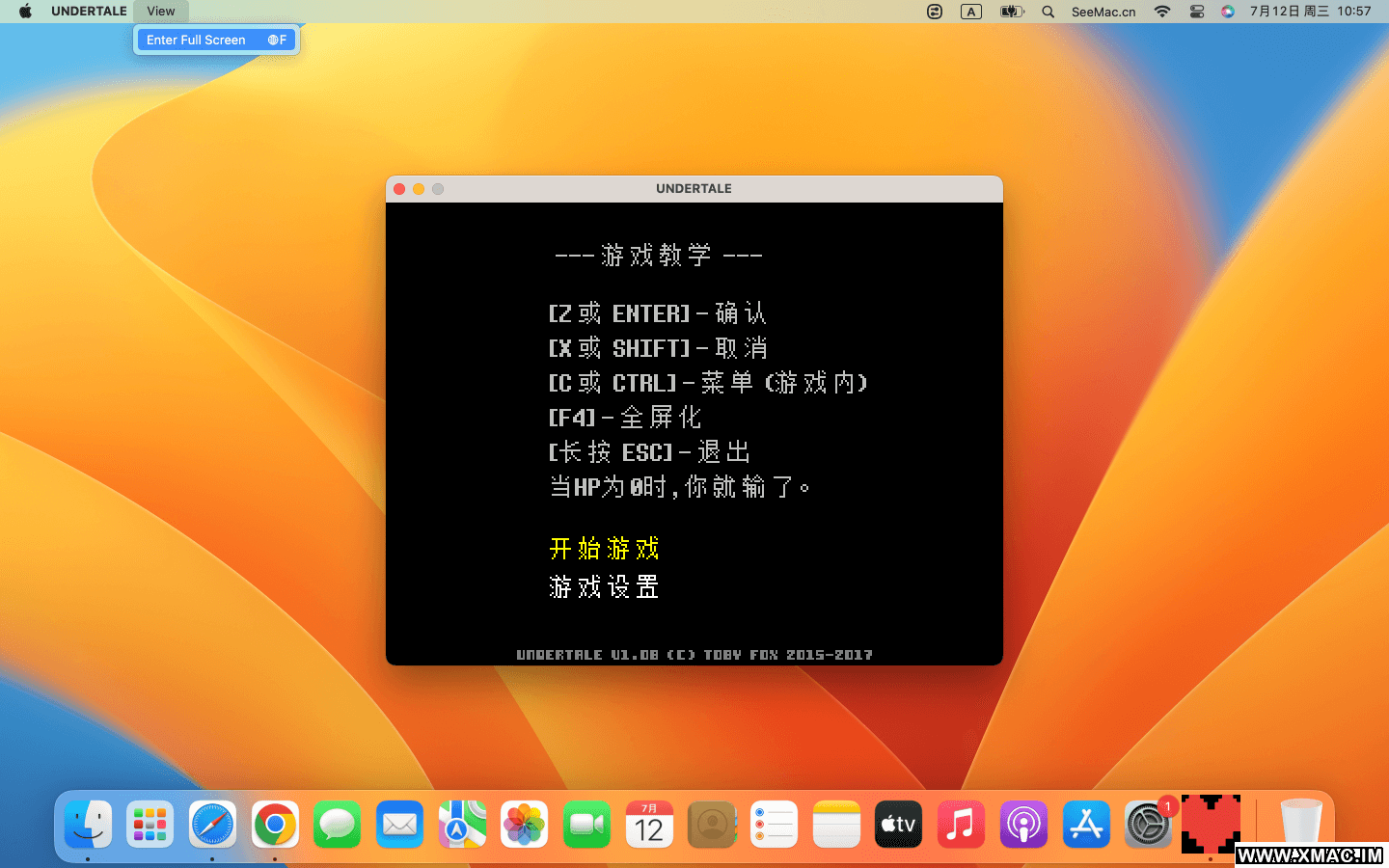Open the View menu
The image size is (1389, 868).
click(161, 12)
